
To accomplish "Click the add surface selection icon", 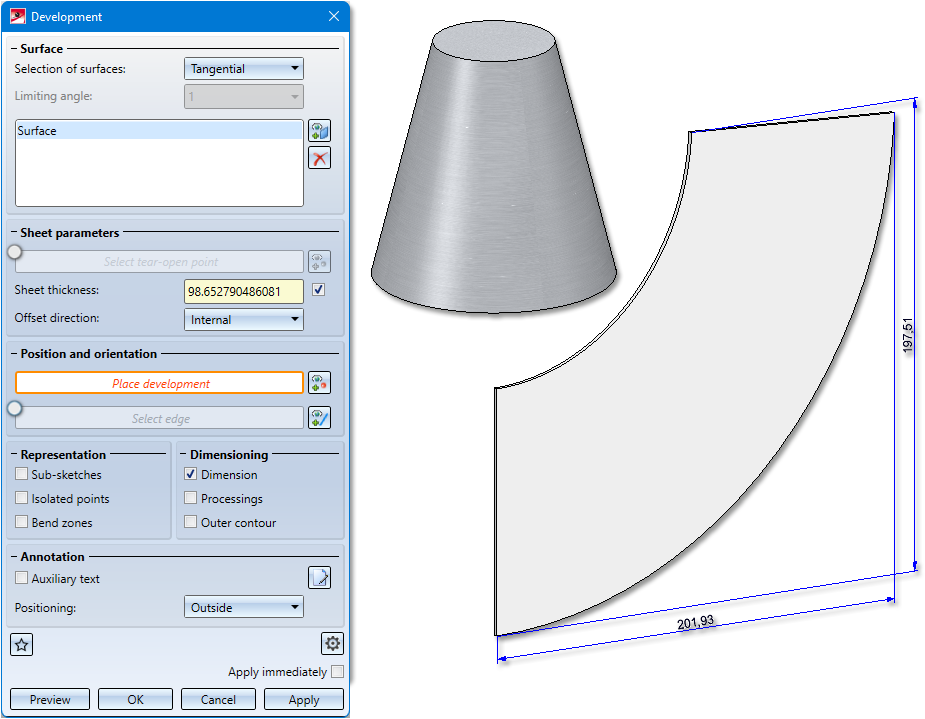I will coord(319,130).
